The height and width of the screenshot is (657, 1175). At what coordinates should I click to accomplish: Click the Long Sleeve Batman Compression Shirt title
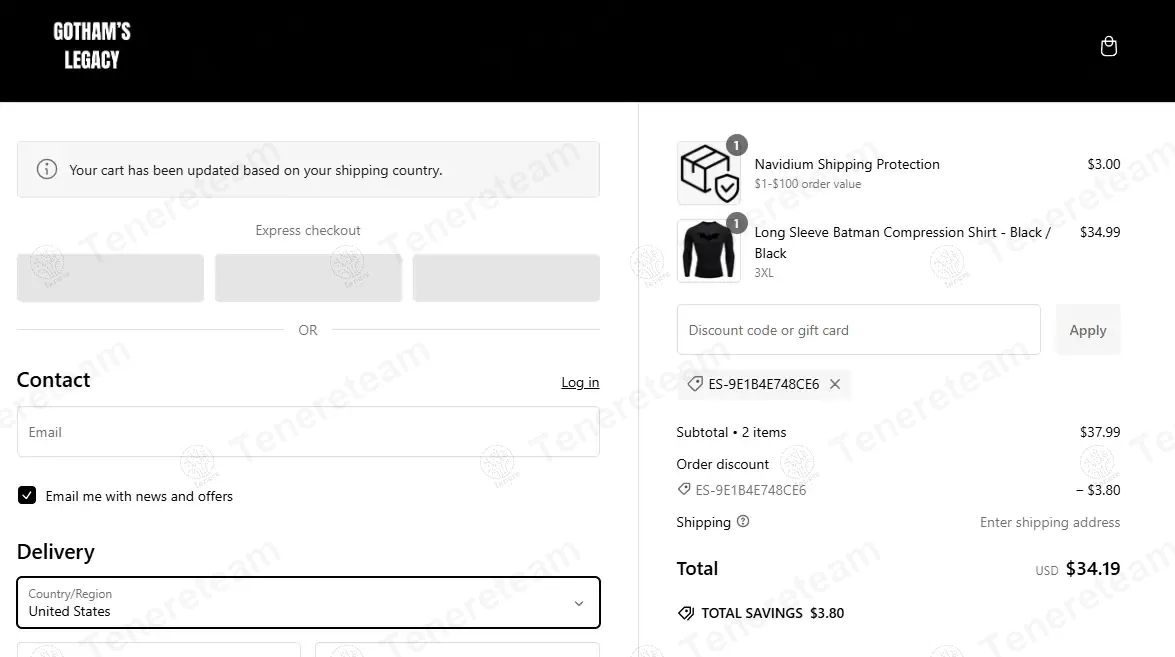pos(902,232)
